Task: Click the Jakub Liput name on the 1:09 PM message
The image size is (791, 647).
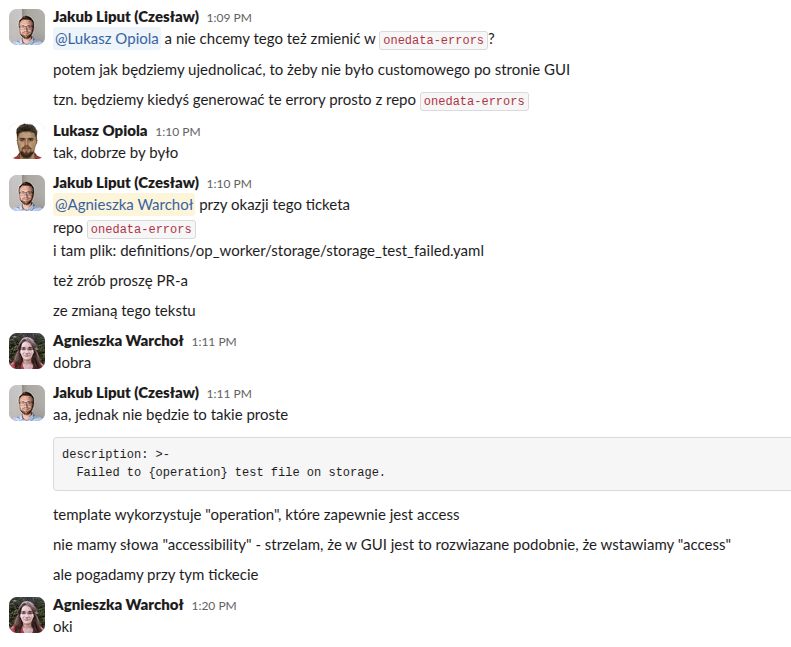Action: pos(126,17)
